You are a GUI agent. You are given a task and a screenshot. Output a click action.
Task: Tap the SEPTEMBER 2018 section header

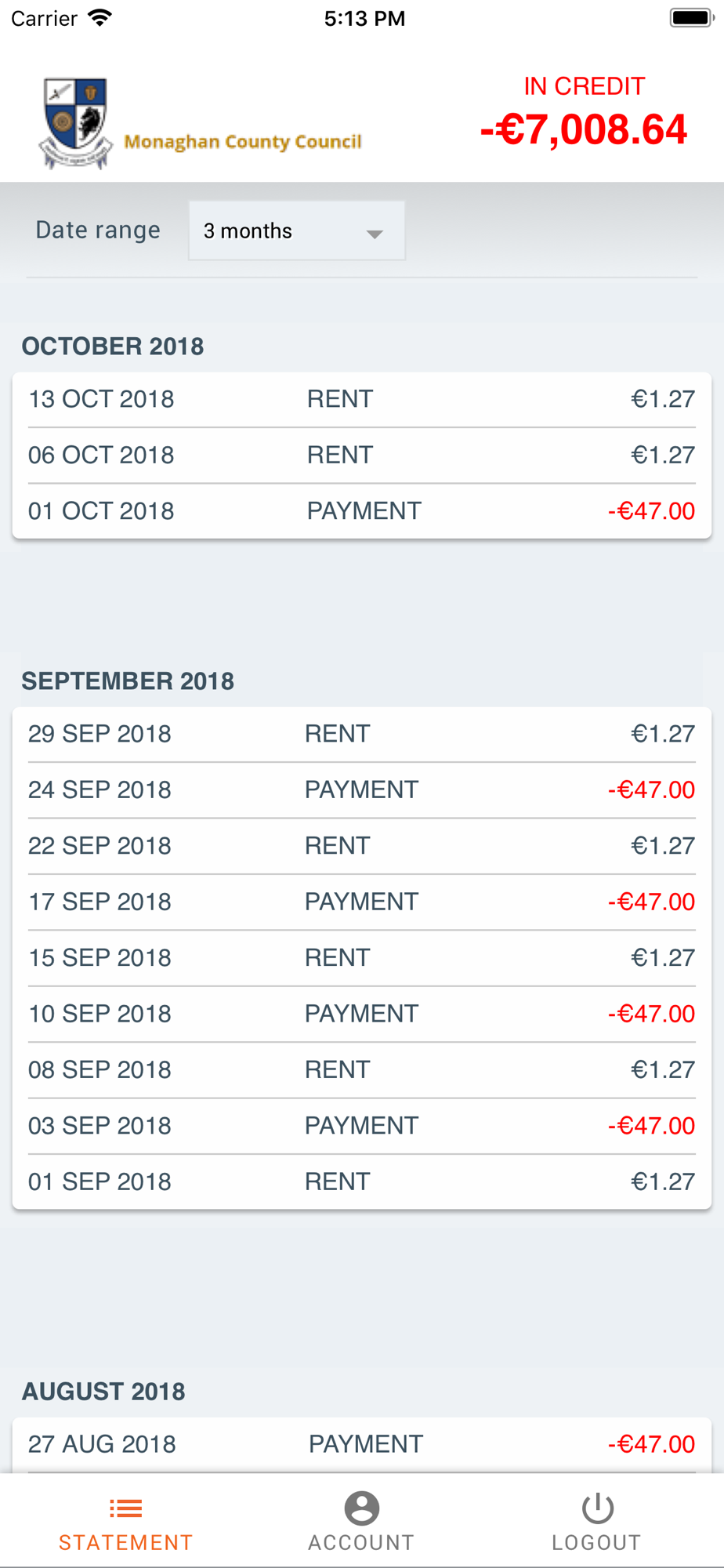pyautogui.click(x=128, y=681)
